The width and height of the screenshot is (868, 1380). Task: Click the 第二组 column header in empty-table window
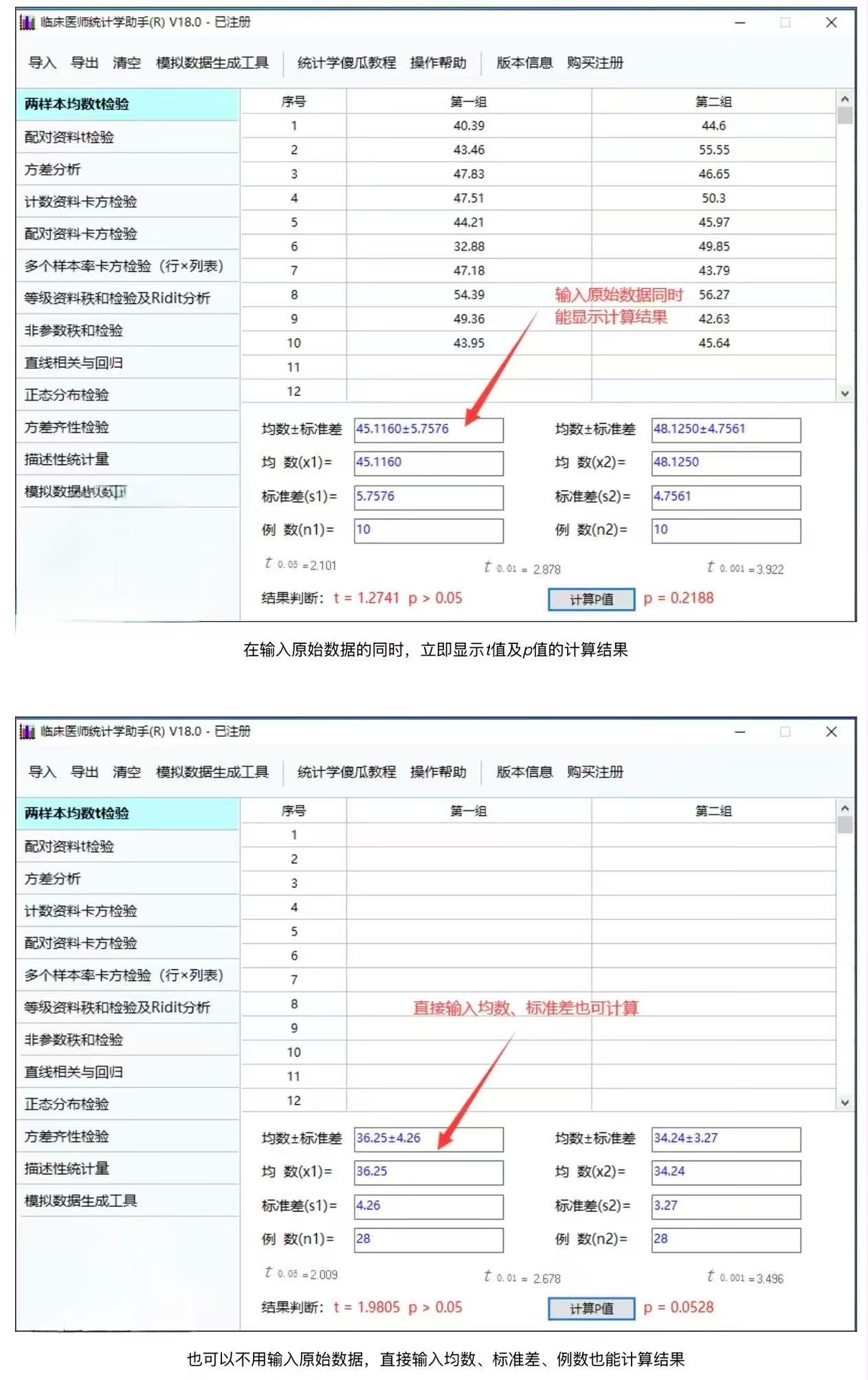click(x=714, y=811)
